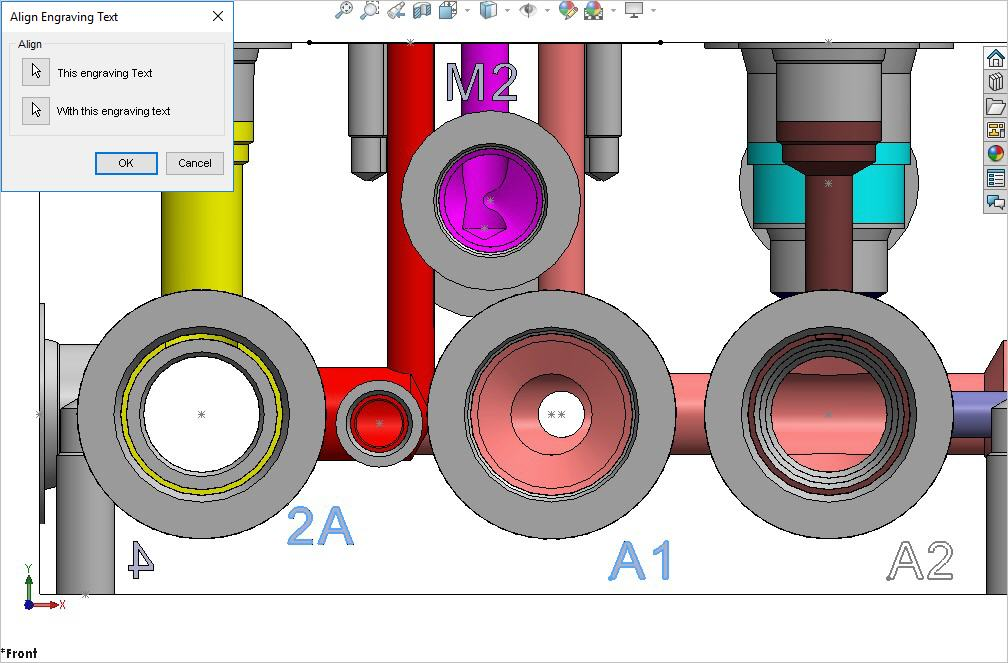The image size is (1008, 663).
Task: Click the Previous View icon
Action: click(396, 10)
